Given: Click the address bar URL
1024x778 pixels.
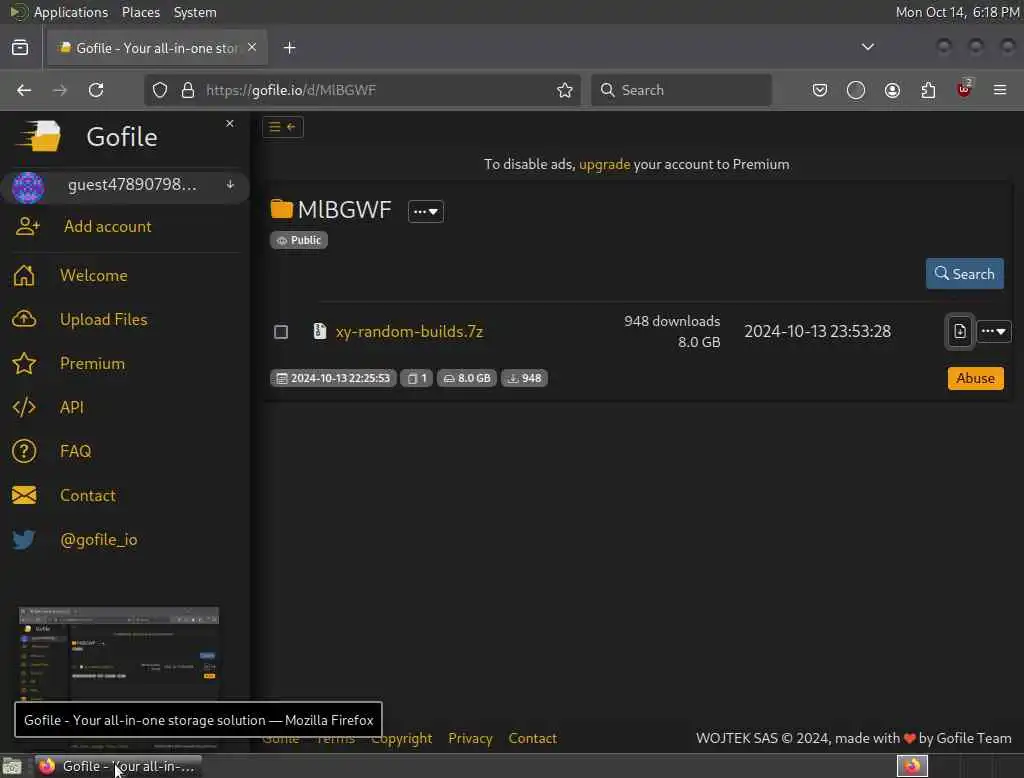Looking at the screenshot, I should pyautogui.click(x=291, y=90).
